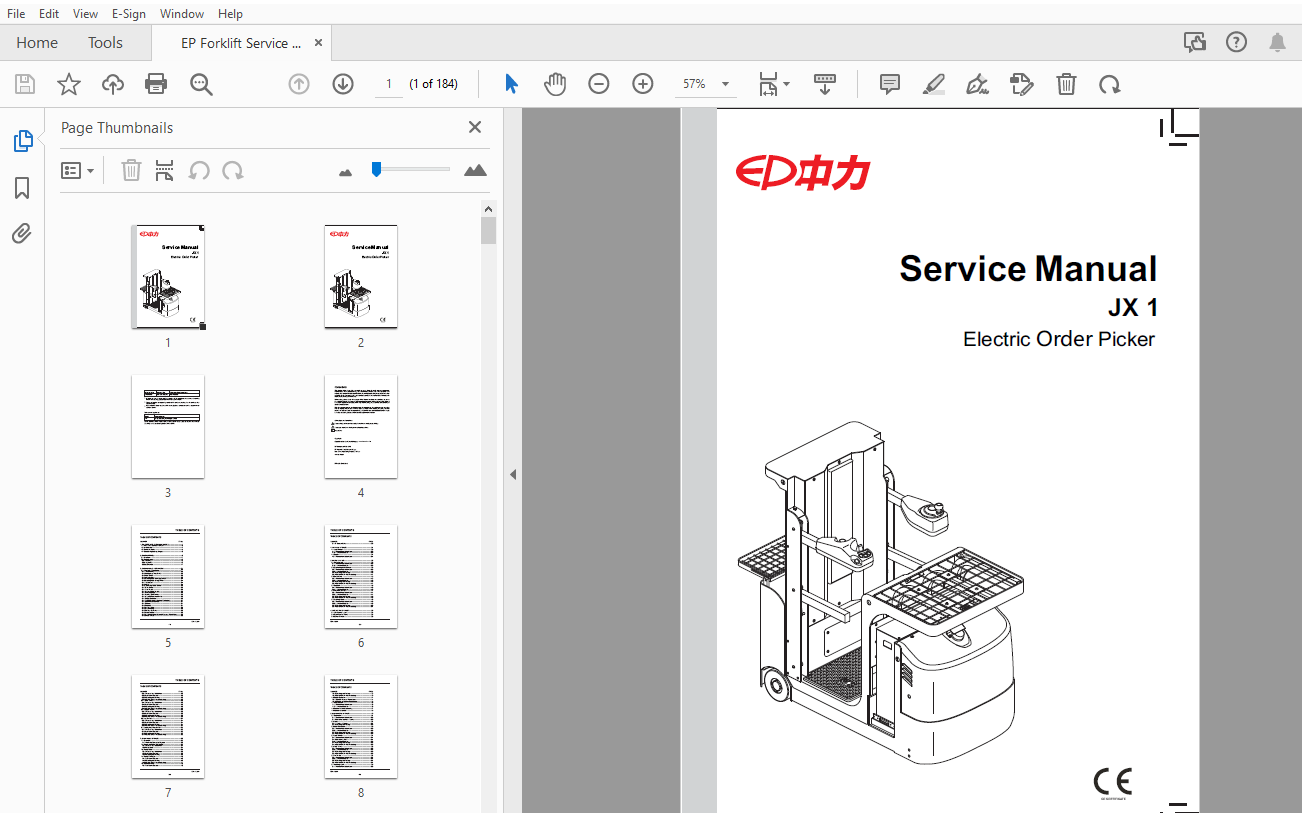
Task: Select page 2 thumbnail
Action: click(361, 277)
